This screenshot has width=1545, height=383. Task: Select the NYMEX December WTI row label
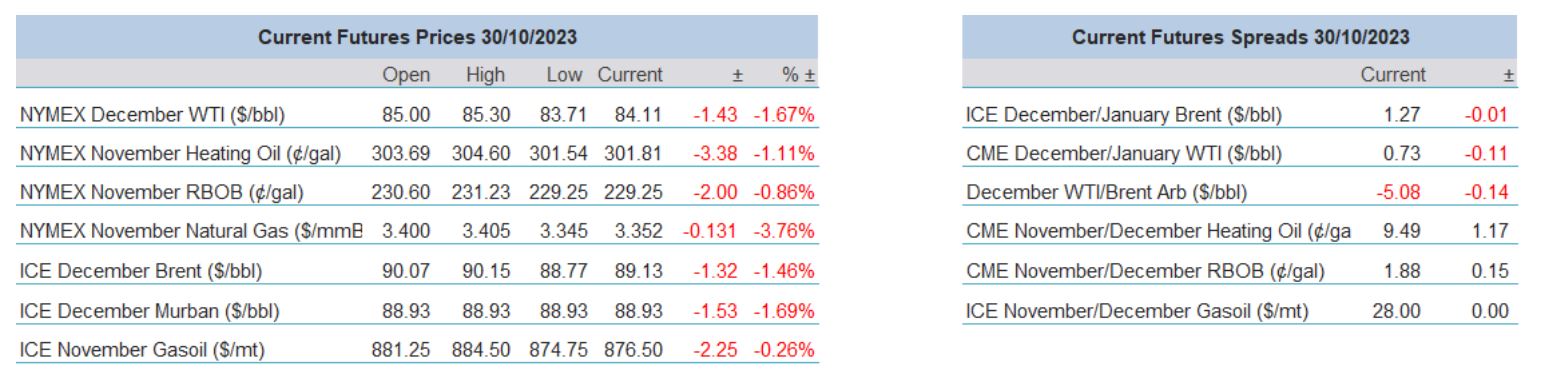coord(153,115)
